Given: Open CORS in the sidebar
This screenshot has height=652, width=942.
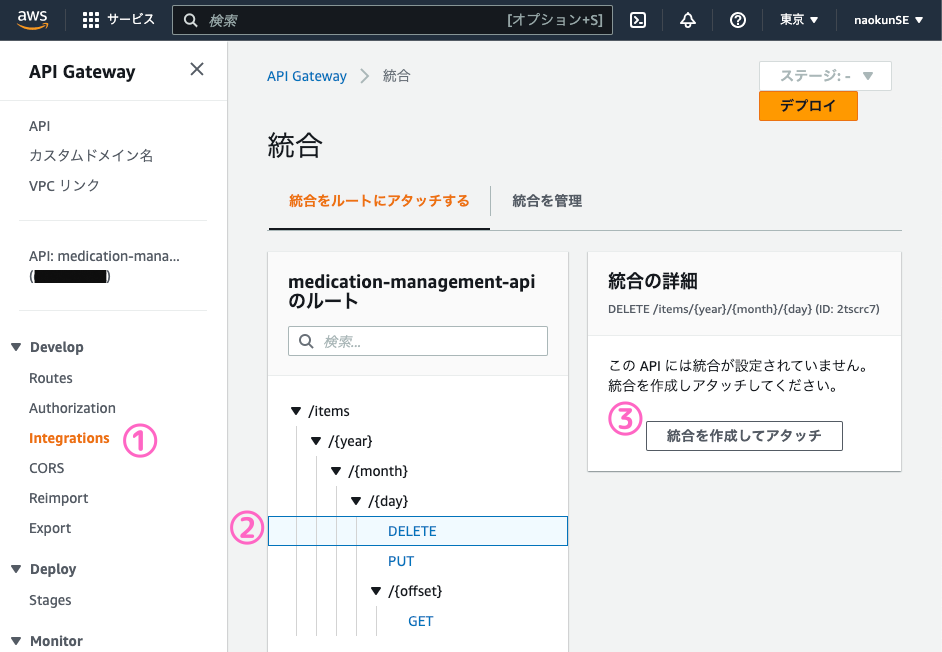Looking at the screenshot, I should (46, 468).
